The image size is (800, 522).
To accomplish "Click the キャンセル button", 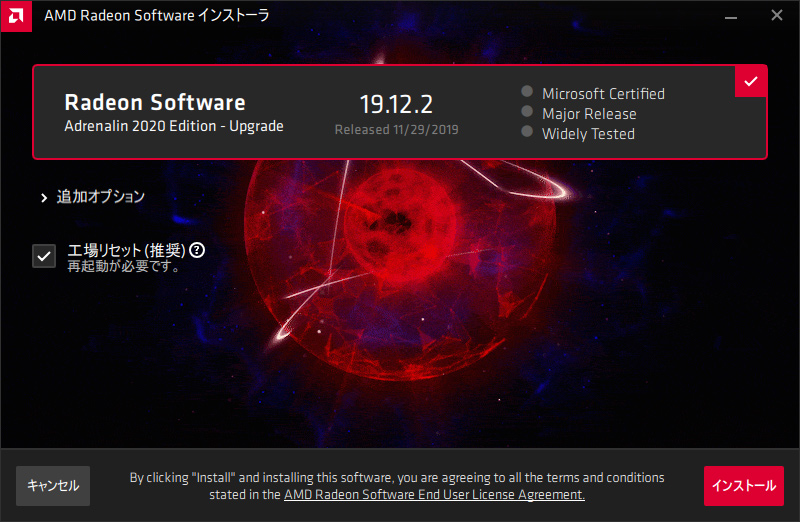I will (53, 486).
